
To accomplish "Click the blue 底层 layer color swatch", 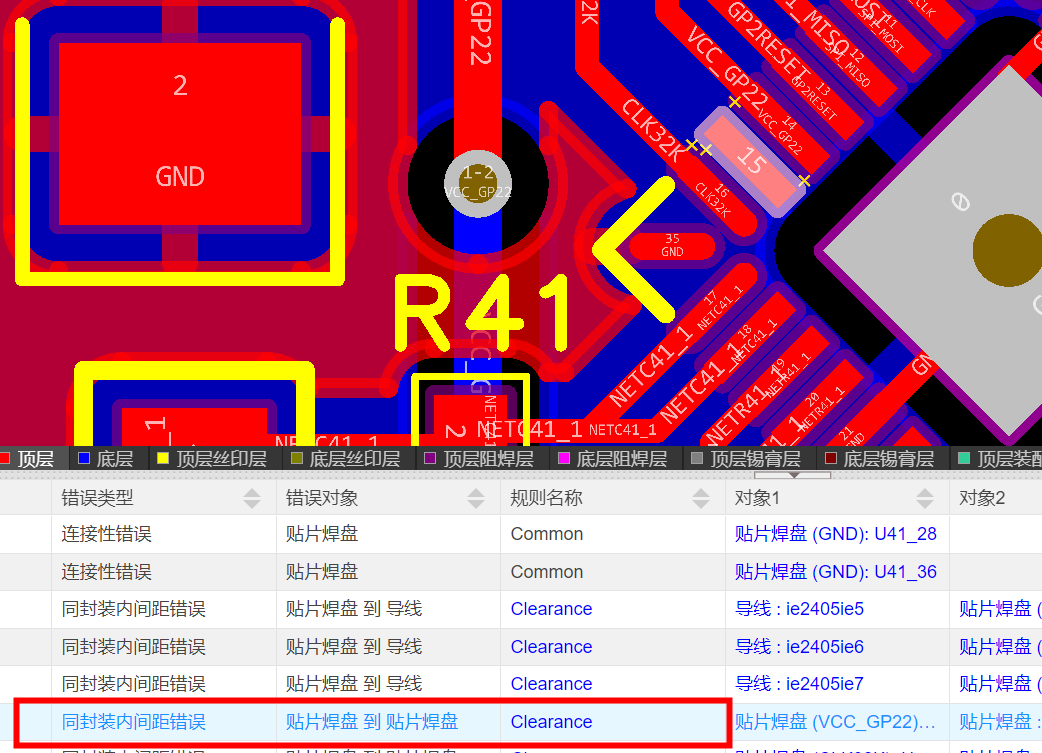I will (84, 459).
